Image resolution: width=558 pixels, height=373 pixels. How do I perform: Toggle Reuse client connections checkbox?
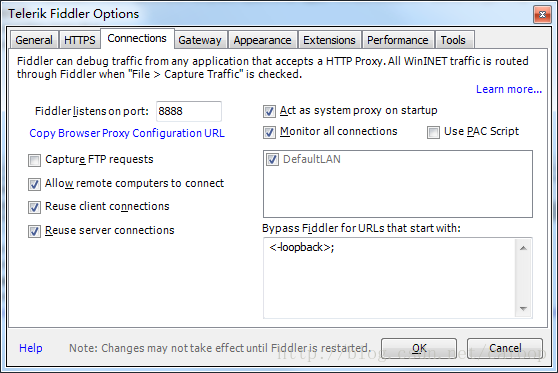click(35, 207)
